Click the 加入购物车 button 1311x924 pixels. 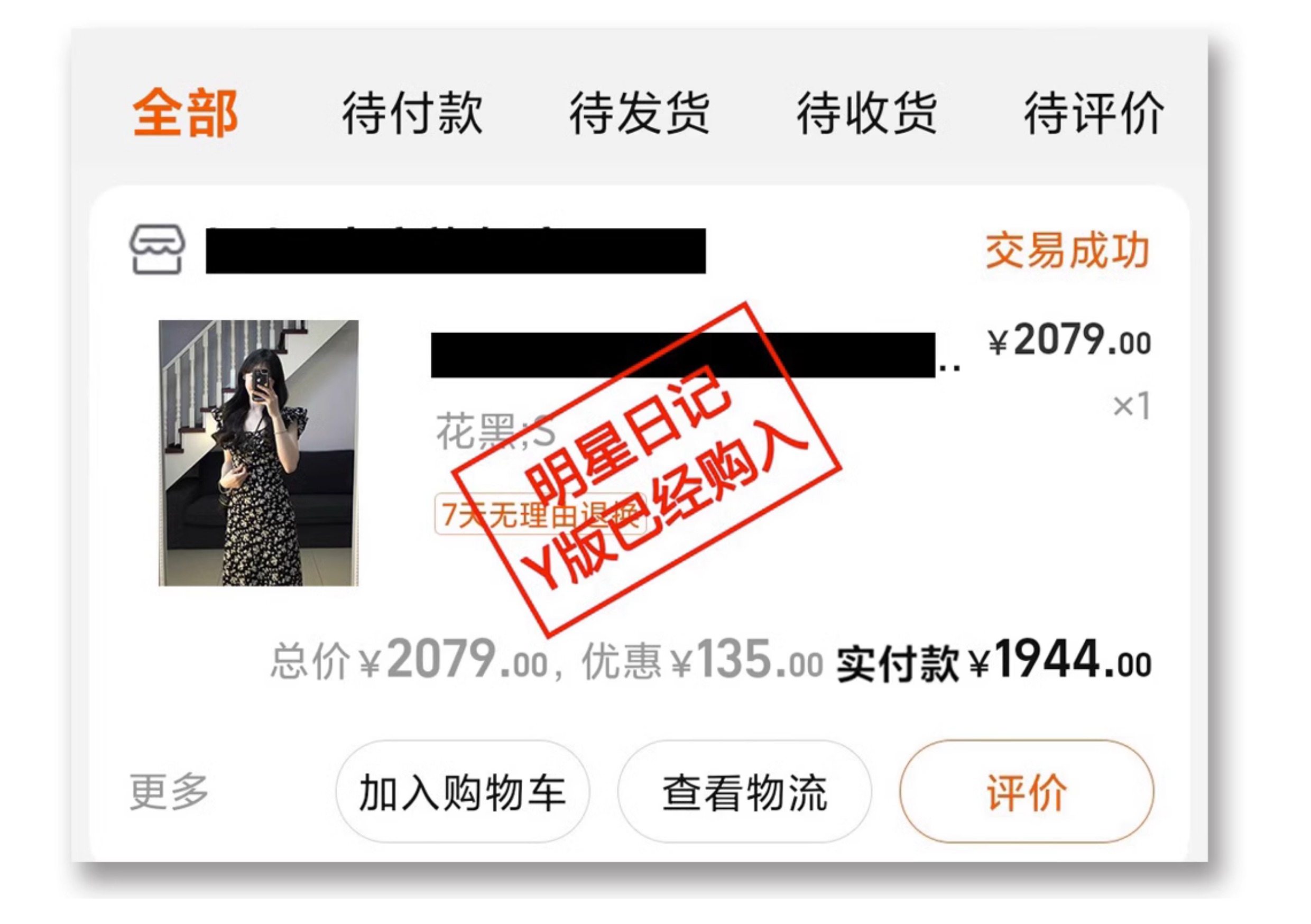click(x=462, y=792)
